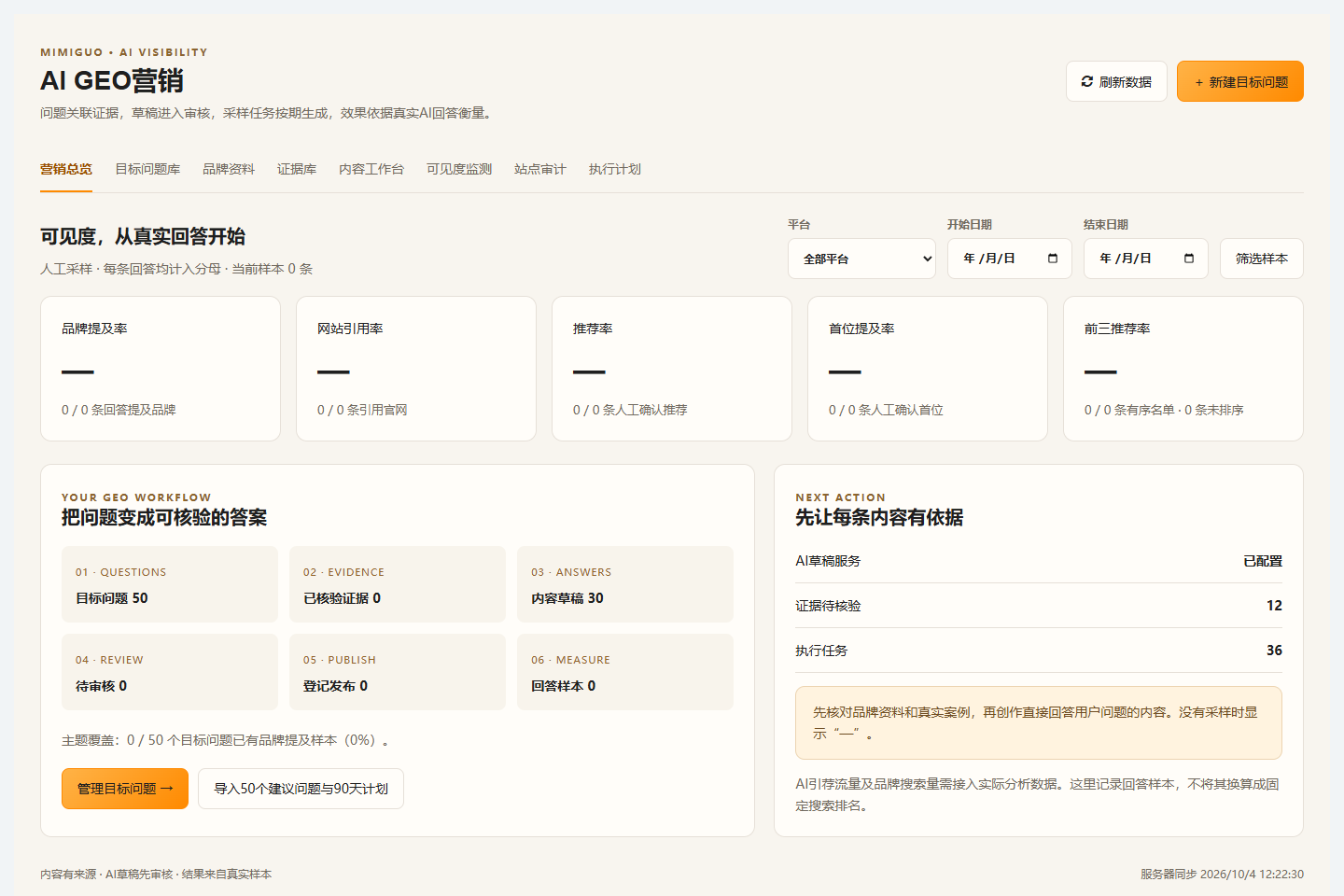Click the 可见度，从真实回答开始 heading
This screenshot has height=896, width=1344.
click(143, 236)
